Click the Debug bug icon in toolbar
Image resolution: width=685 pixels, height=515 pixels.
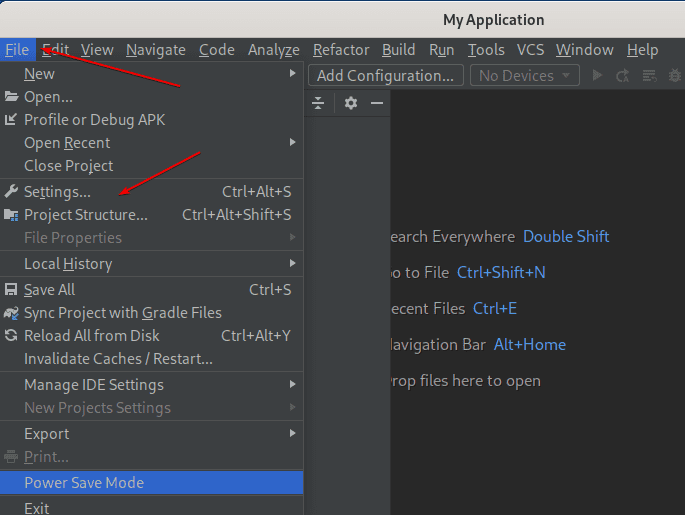(x=675, y=76)
